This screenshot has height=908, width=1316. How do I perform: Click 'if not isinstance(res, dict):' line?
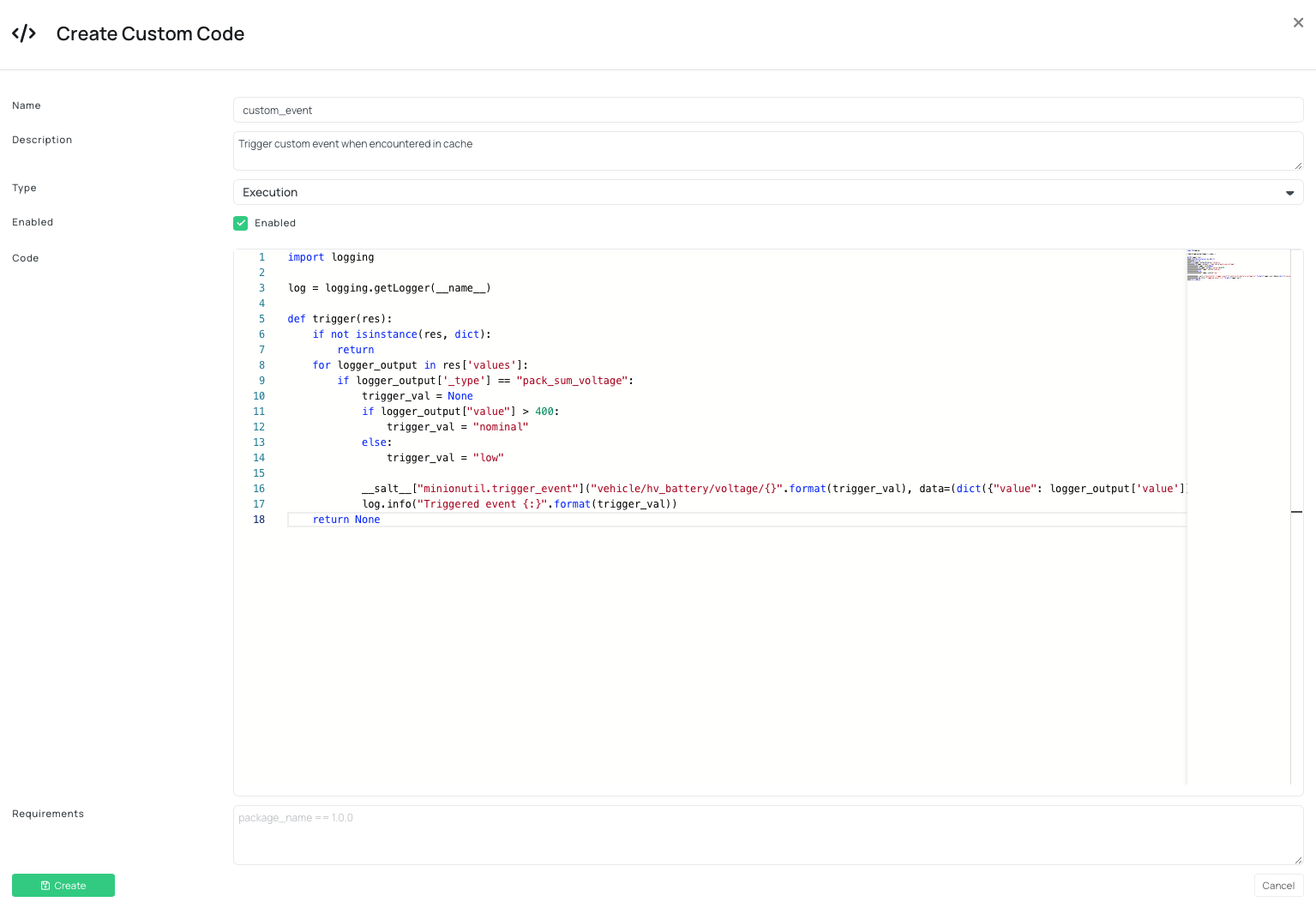point(401,334)
